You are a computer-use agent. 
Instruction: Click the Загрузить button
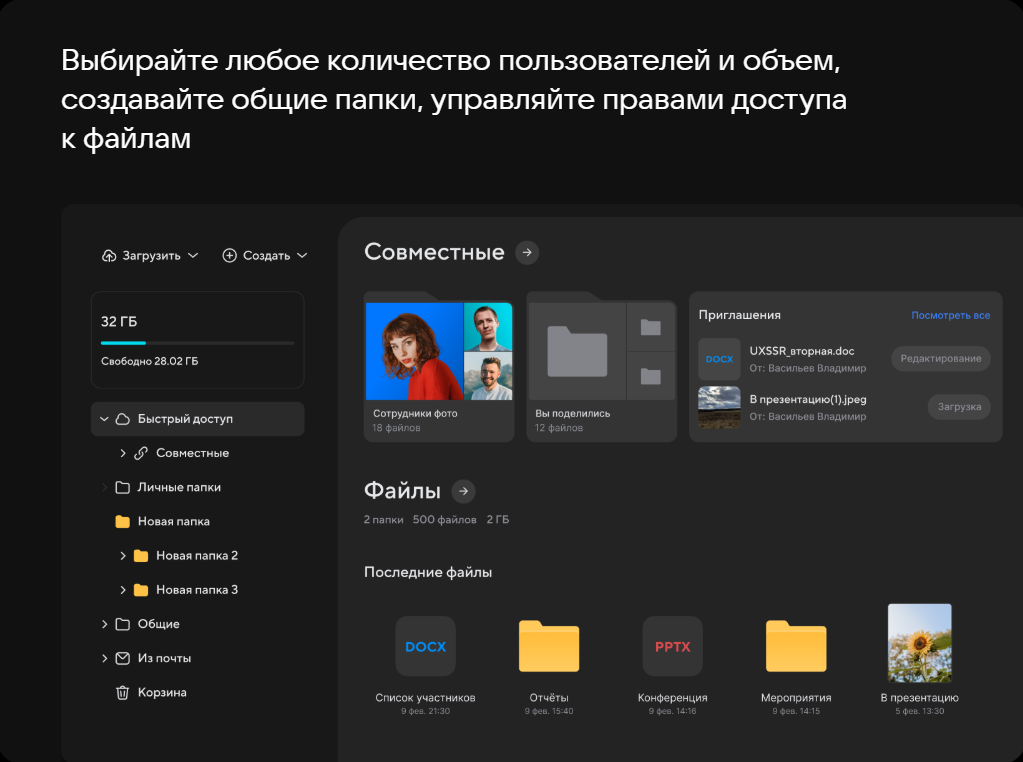click(x=150, y=256)
